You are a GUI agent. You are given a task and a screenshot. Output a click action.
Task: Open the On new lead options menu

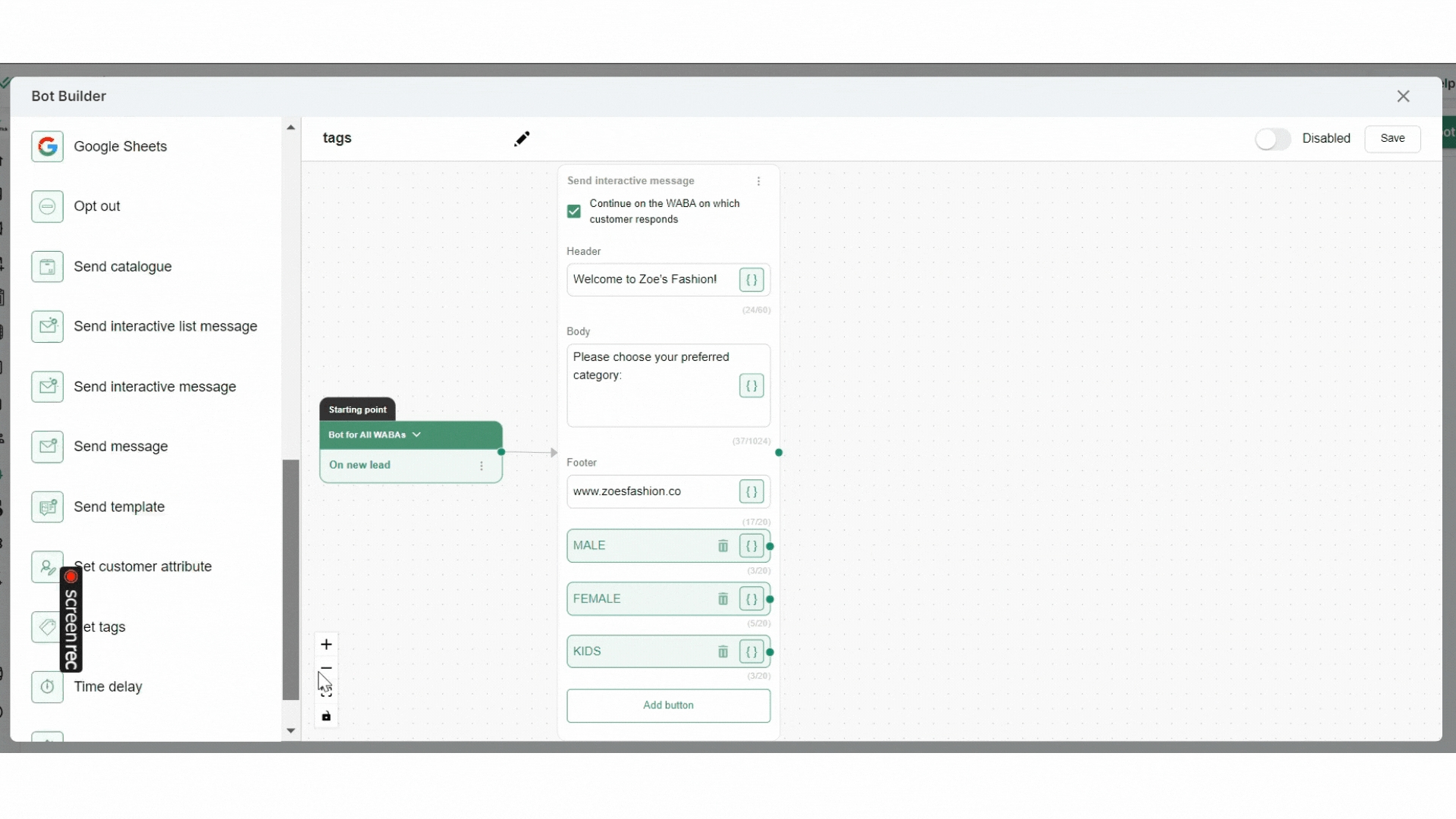tap(482, 466)
